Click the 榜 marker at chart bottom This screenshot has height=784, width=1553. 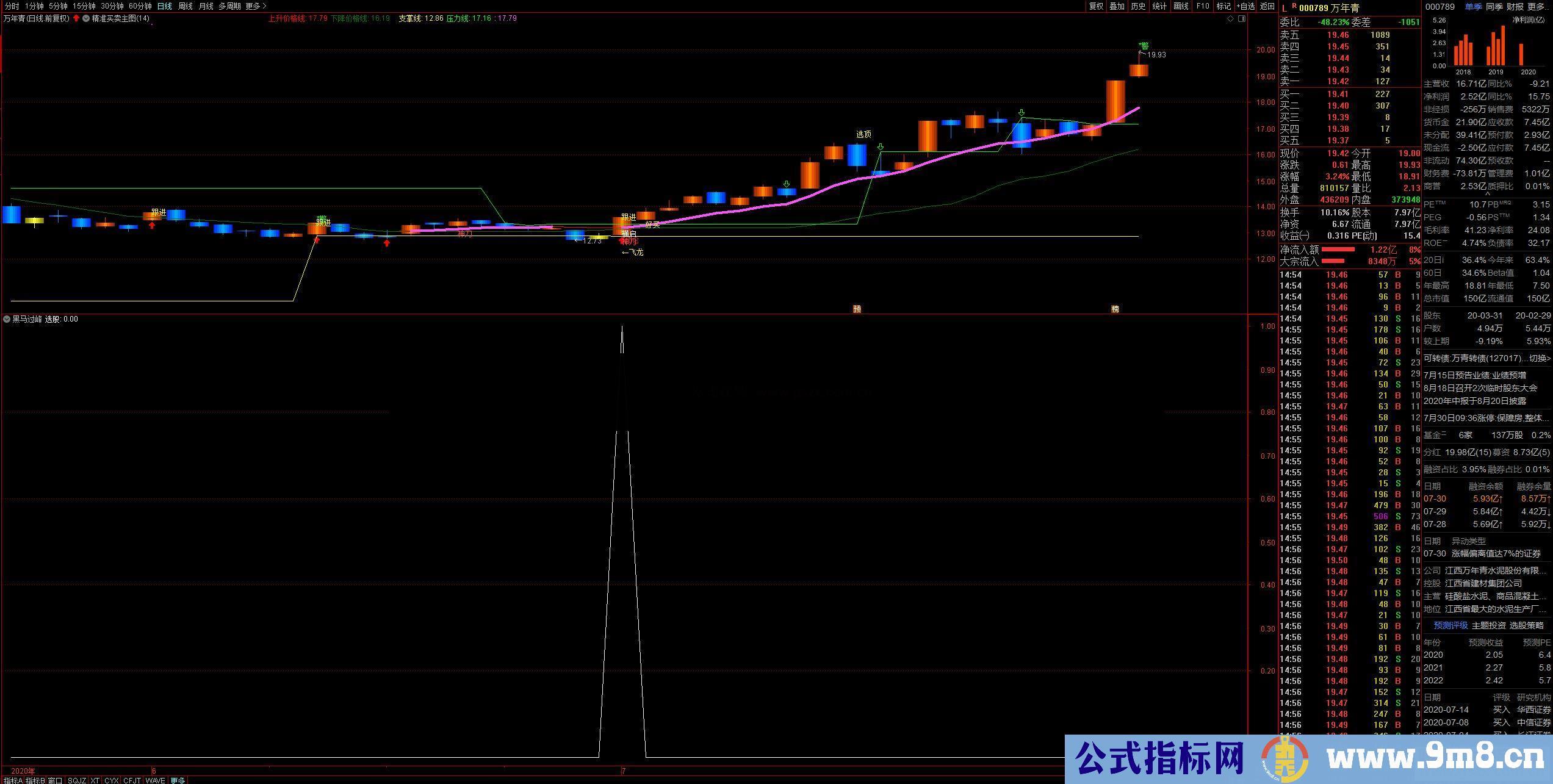[x=1115, y=309]
